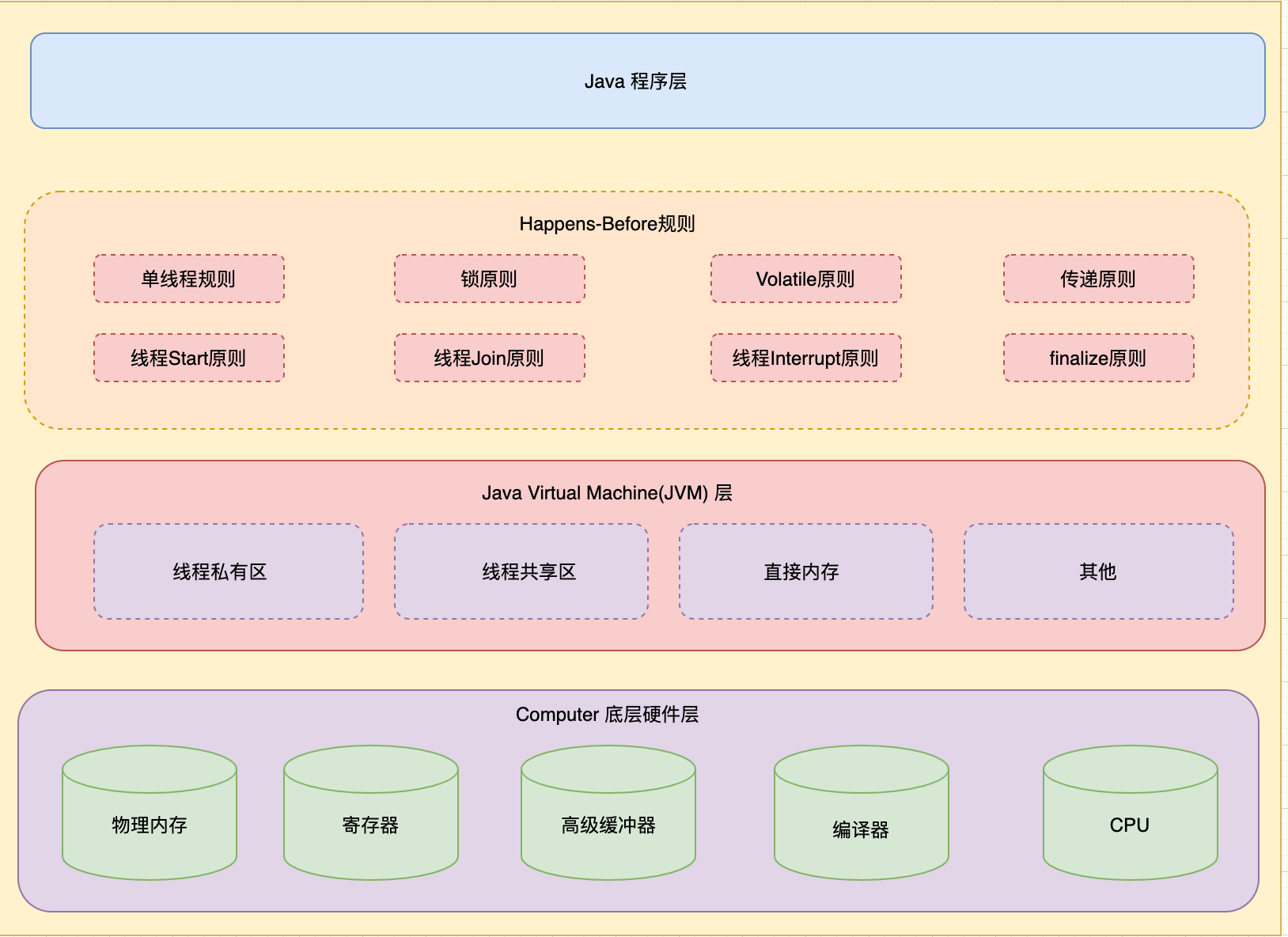The width and height of the screenshot is (1288, 937).
Task: Select the 线程共享区 box
Action: coord(521,571)
